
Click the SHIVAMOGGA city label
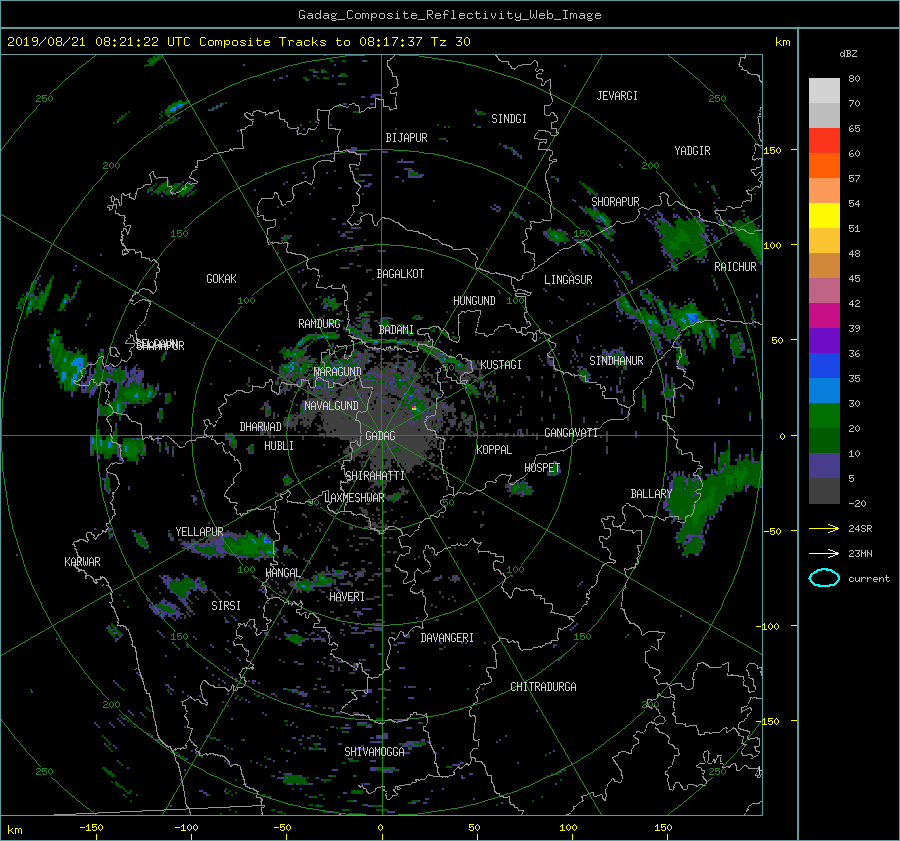point(374,752)
